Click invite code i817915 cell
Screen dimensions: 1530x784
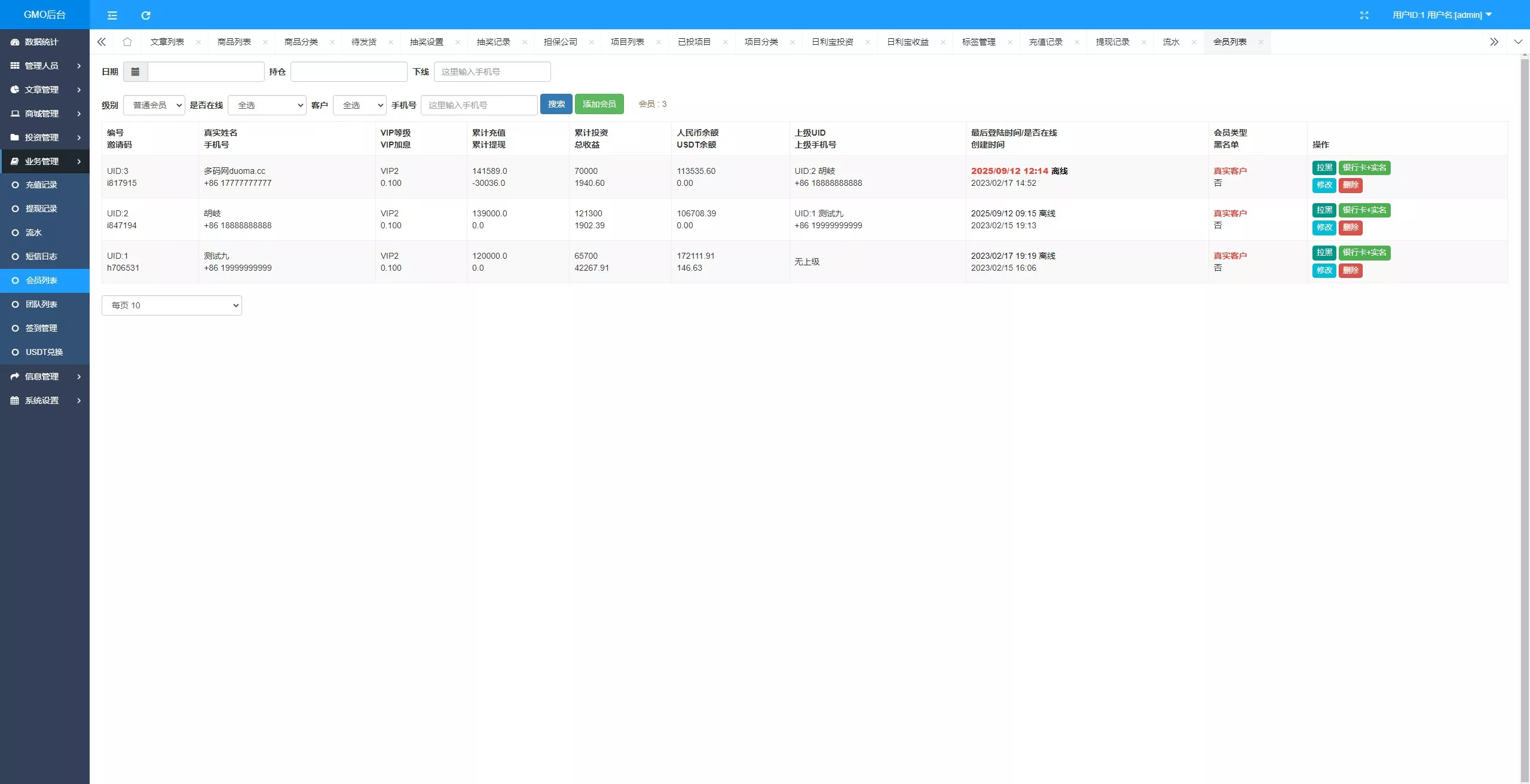tap(122, 183)
